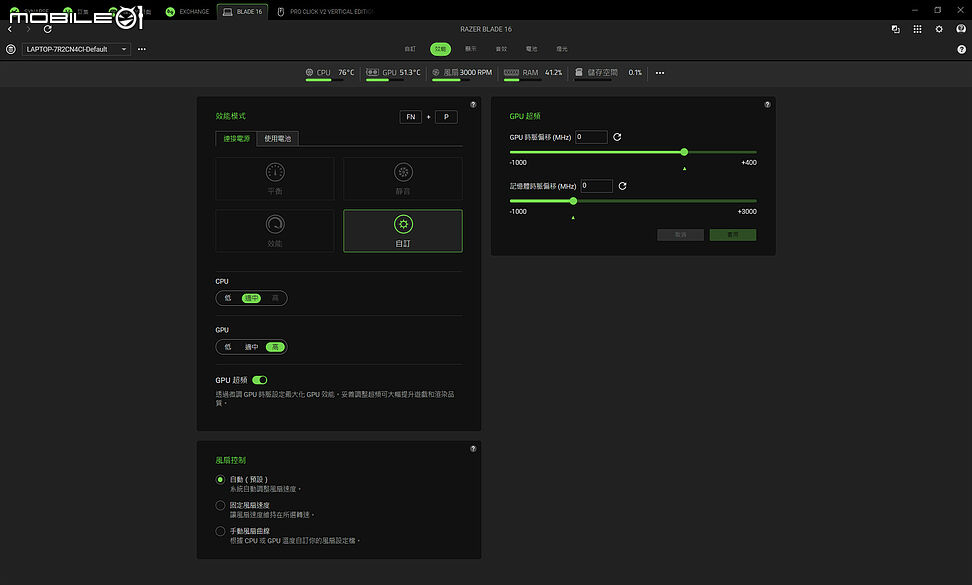Open the 音效 section in top navigation
This screenshot has height=585, width=972.
pyautogui.click(x=501, y=49)
